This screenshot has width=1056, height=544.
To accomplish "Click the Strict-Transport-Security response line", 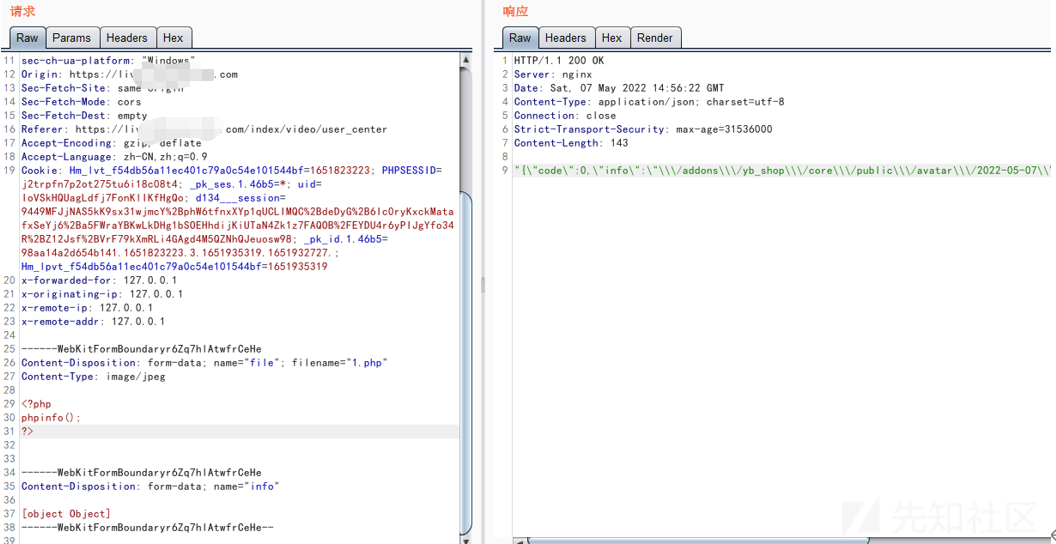I will click(x=643, y=129).
